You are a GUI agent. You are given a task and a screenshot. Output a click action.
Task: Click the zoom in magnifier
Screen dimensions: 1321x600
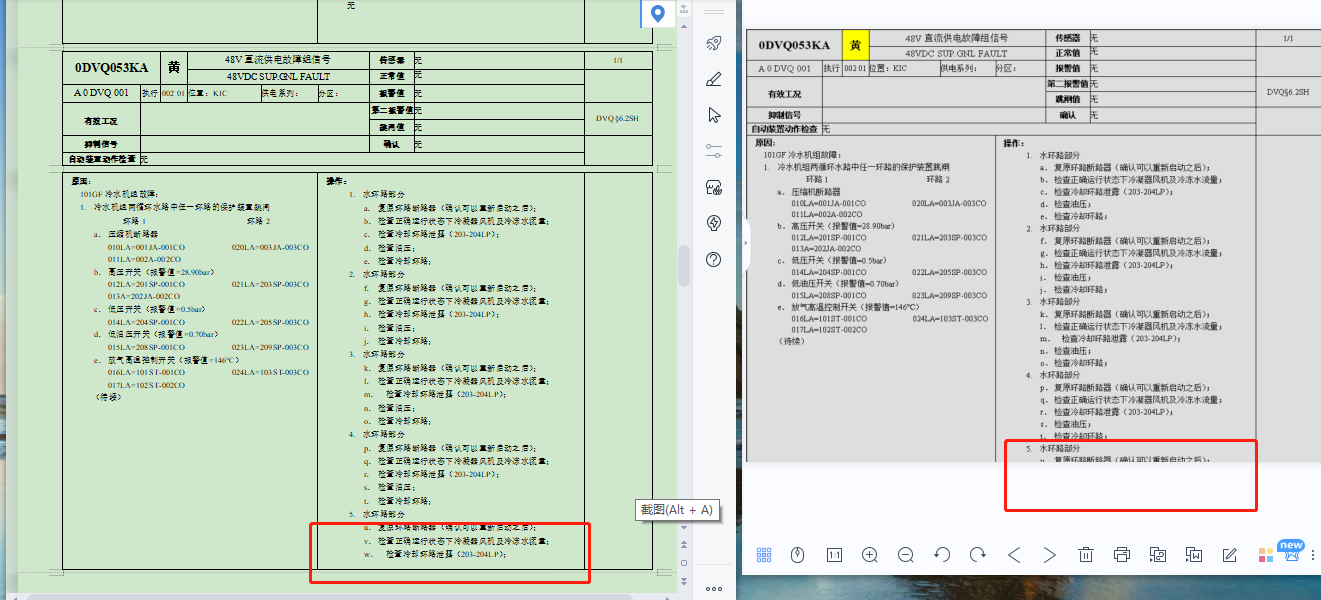coord(870,555)
